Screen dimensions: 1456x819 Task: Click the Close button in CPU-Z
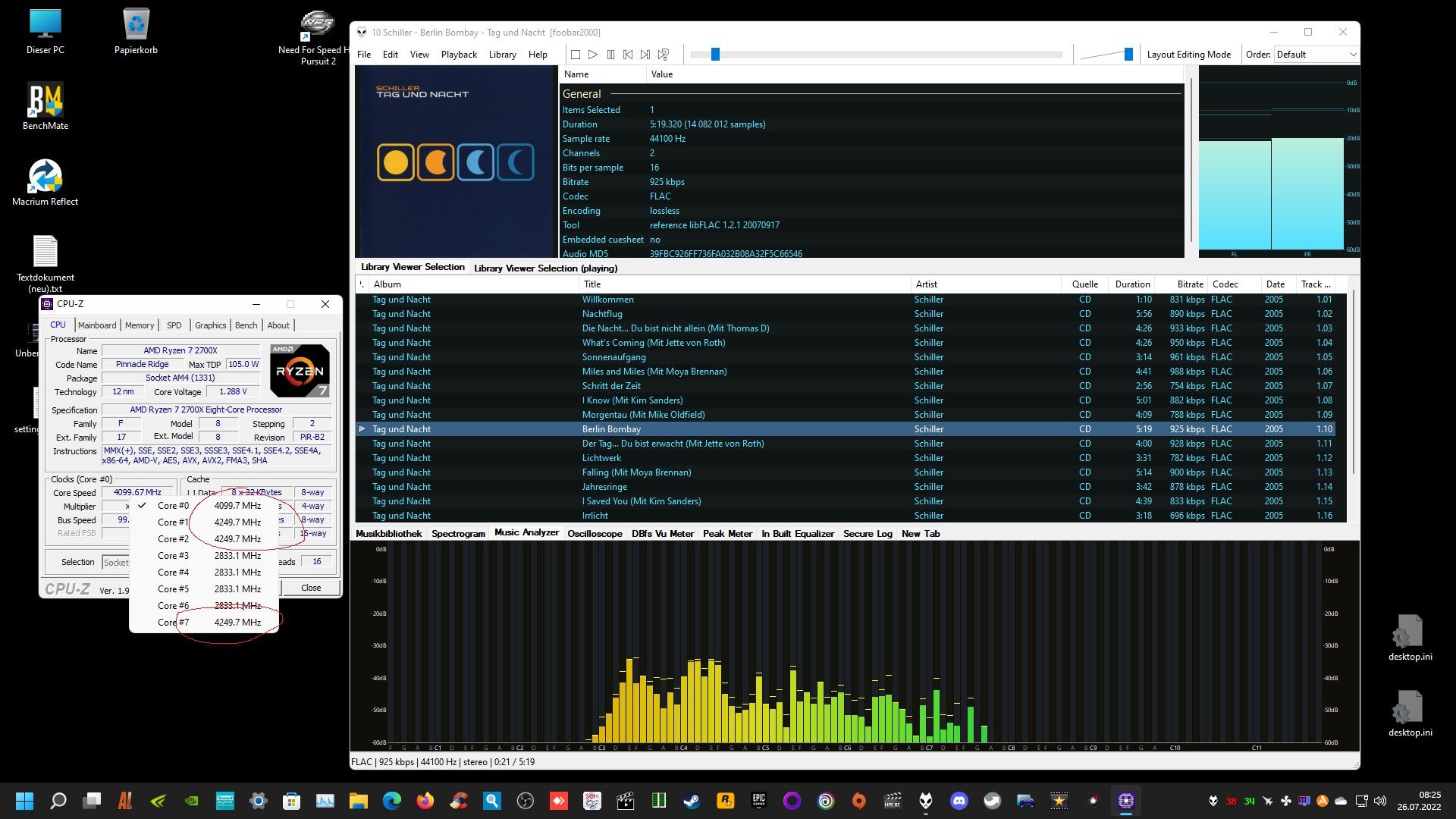[x=311, y=588]
